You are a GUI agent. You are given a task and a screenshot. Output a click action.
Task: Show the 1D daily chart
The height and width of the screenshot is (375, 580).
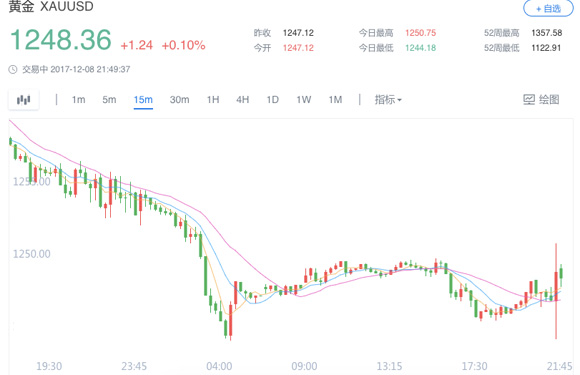click(273, 100)
